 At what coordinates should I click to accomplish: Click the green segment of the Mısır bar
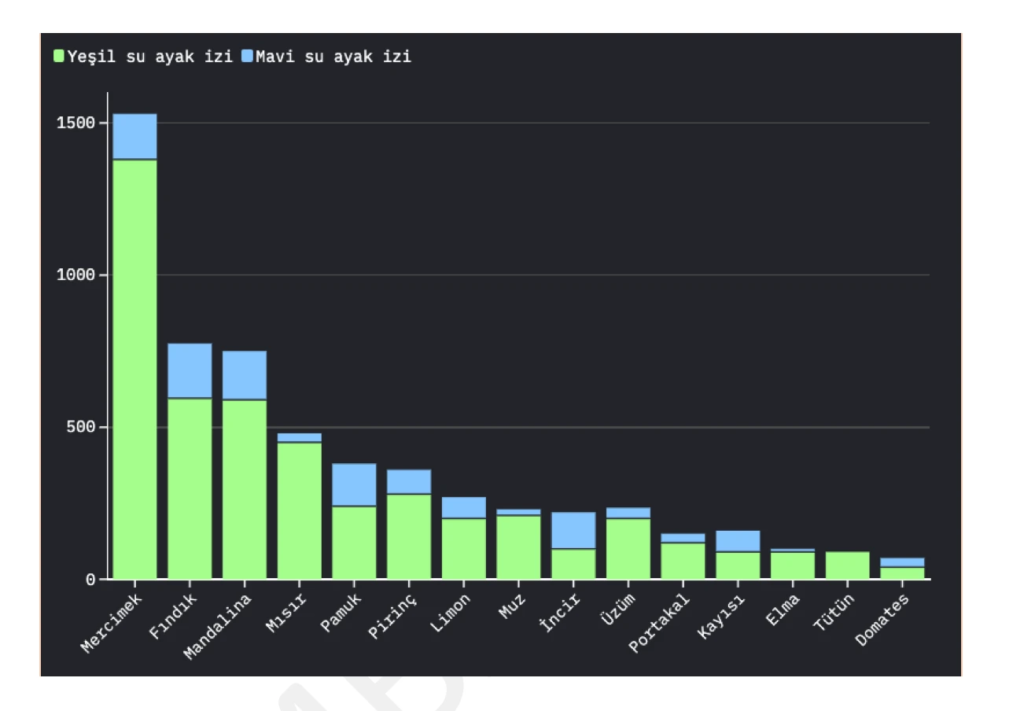click(299, 510)
